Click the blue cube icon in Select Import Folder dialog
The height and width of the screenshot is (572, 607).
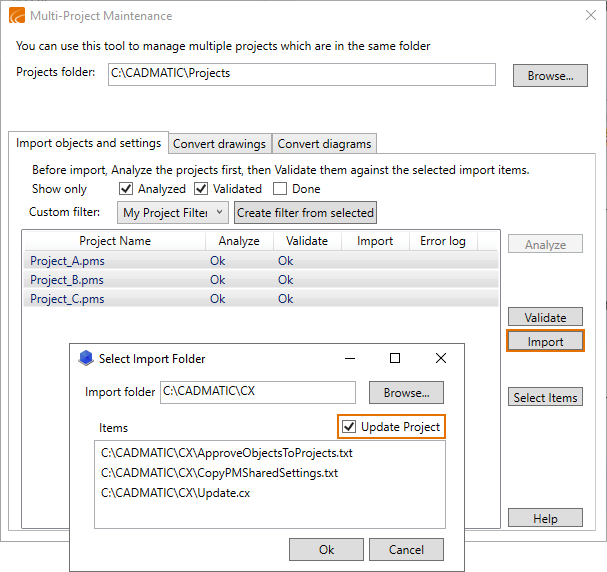pos(86,358)
